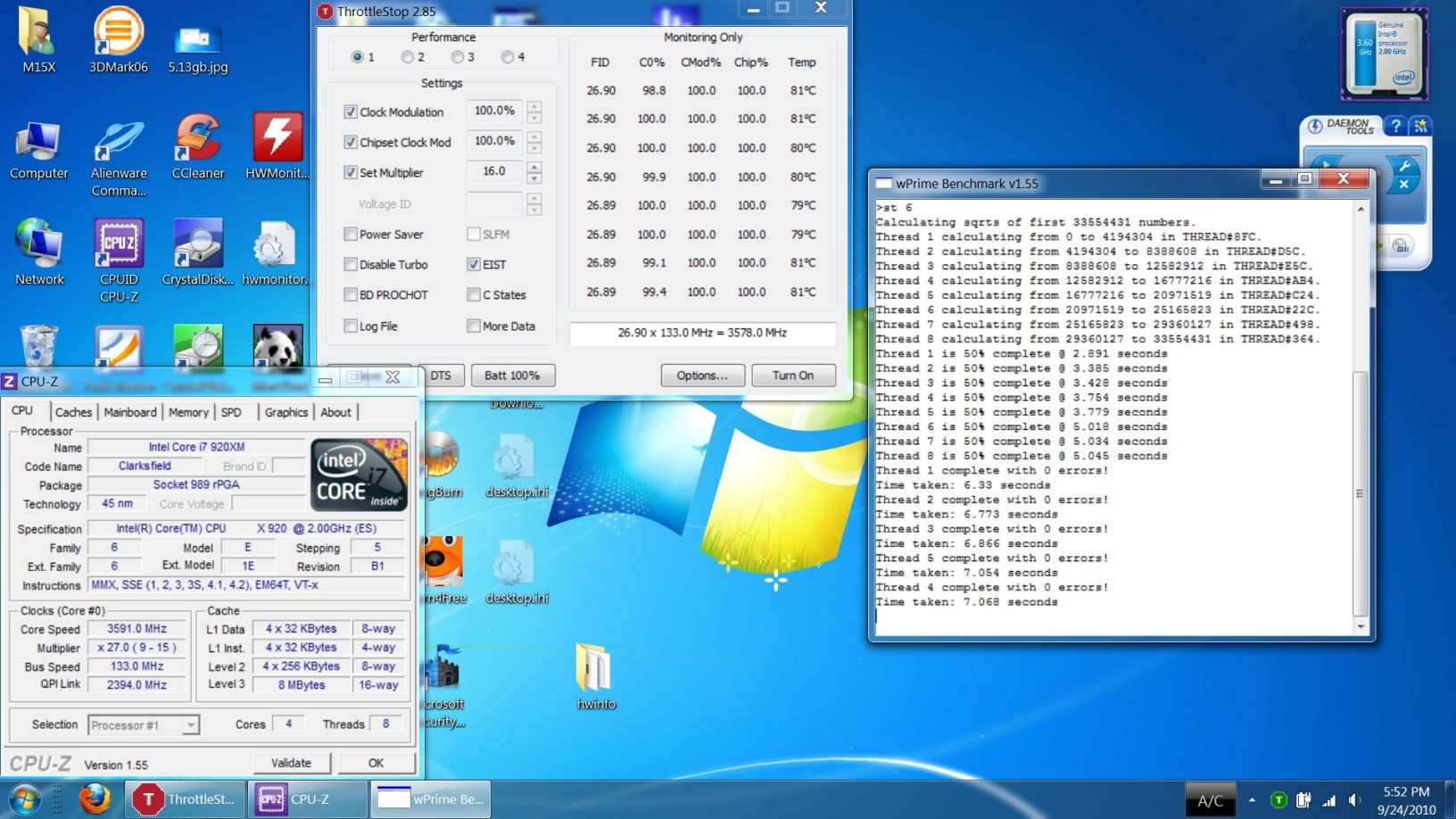Image resolution: width=1456 pixels, height=819 pixels.
Task: Open the Processor #1 selection dropdown
Action: point(144,725)
